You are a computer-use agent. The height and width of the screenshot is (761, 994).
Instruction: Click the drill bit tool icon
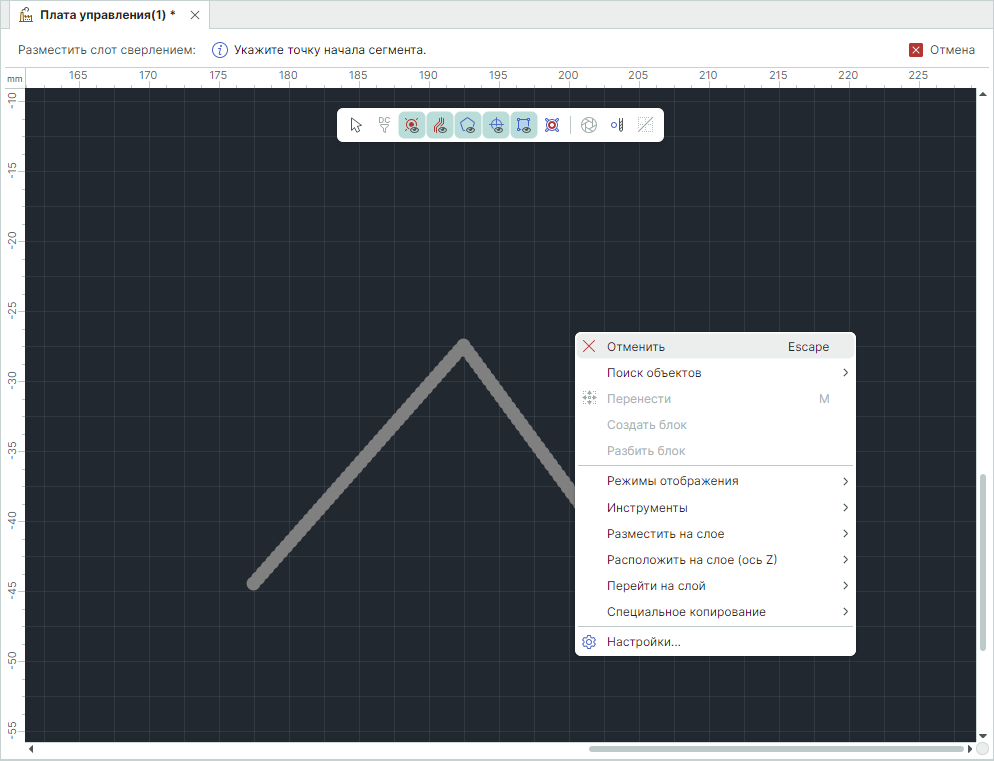(x=617, y=125)
